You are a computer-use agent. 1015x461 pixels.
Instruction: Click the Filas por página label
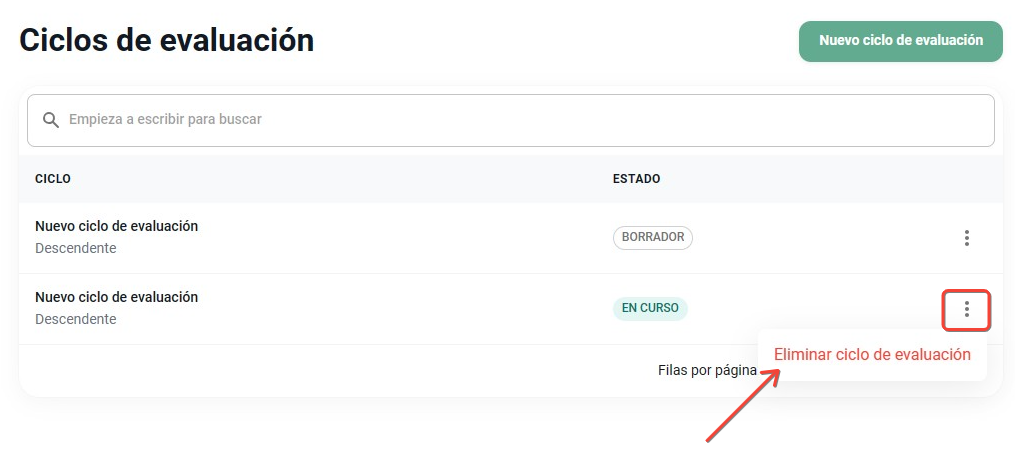[x=707, y=370]
